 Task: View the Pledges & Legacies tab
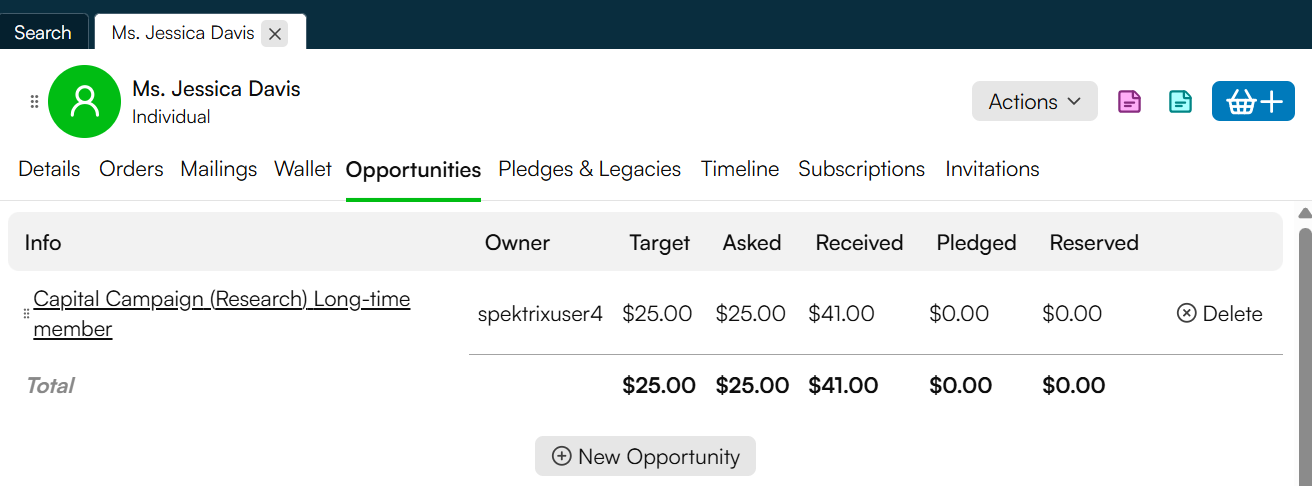(590, 169)
